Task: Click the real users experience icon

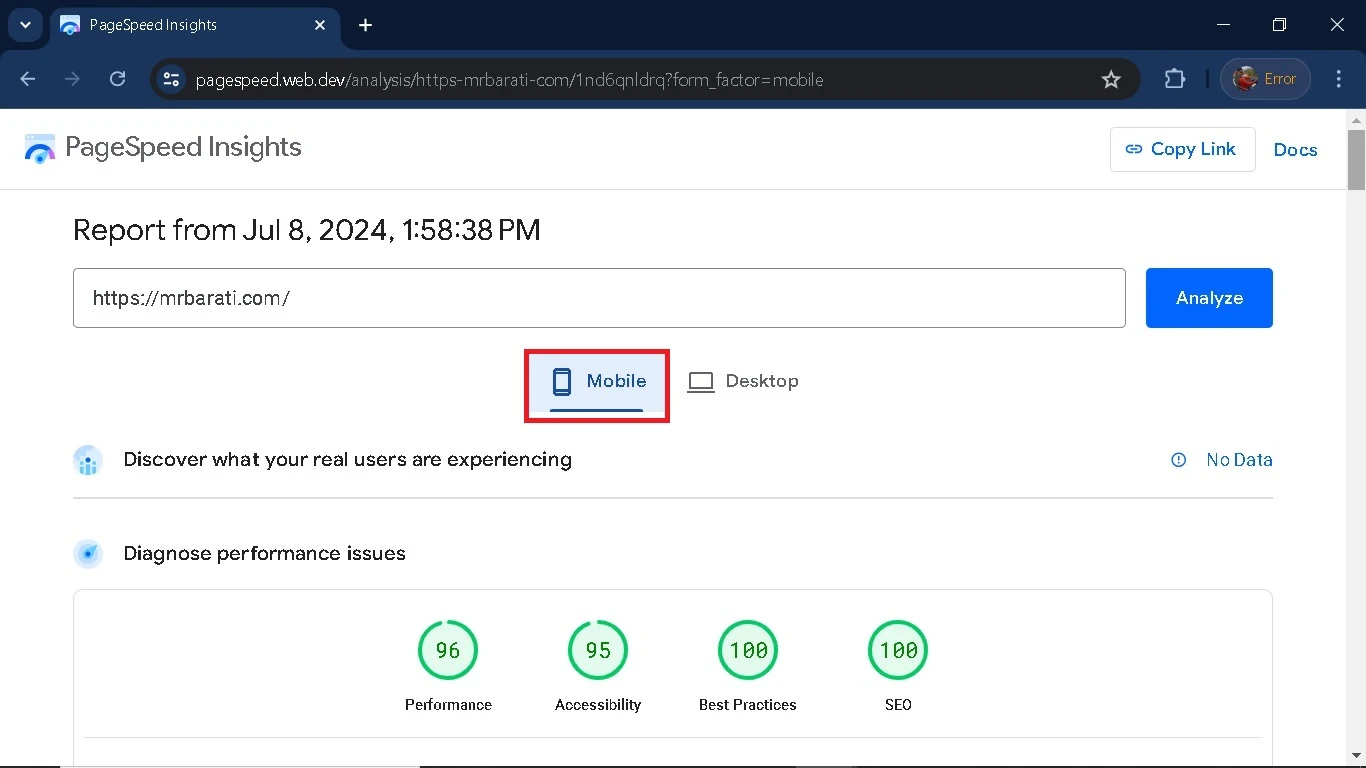Action: 88,460
